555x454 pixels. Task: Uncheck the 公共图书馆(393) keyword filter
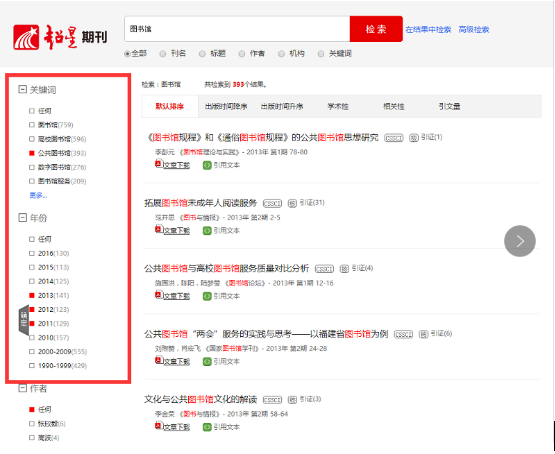pos(32,153)
